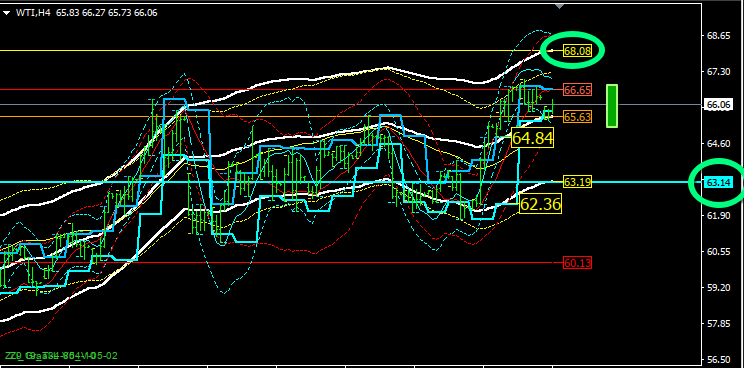Click the cyan 63.14 price tag on axis
Image resolution: width=744 pixels, height=368 pixels.
click(x=718, y=182)
